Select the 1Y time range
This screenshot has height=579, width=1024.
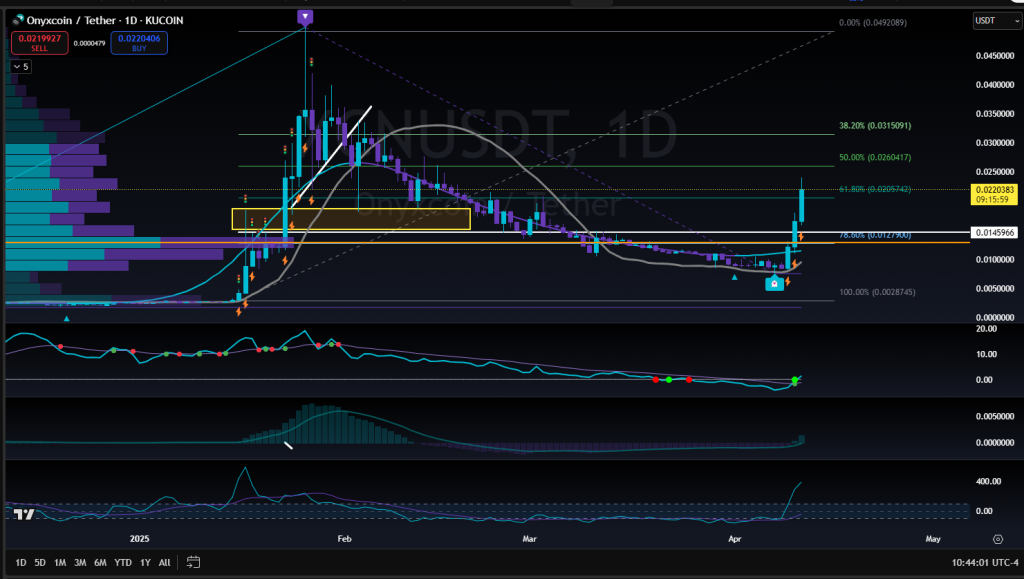tap(145, 562)
